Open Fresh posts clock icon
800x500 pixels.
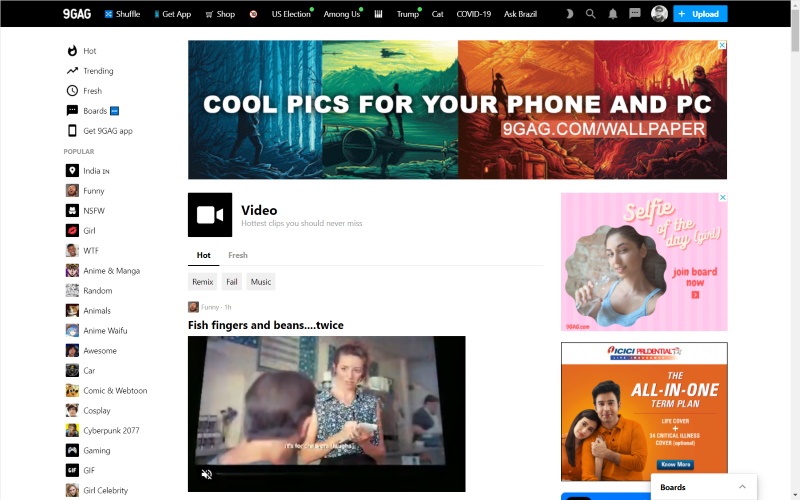[x=73, y=91]
